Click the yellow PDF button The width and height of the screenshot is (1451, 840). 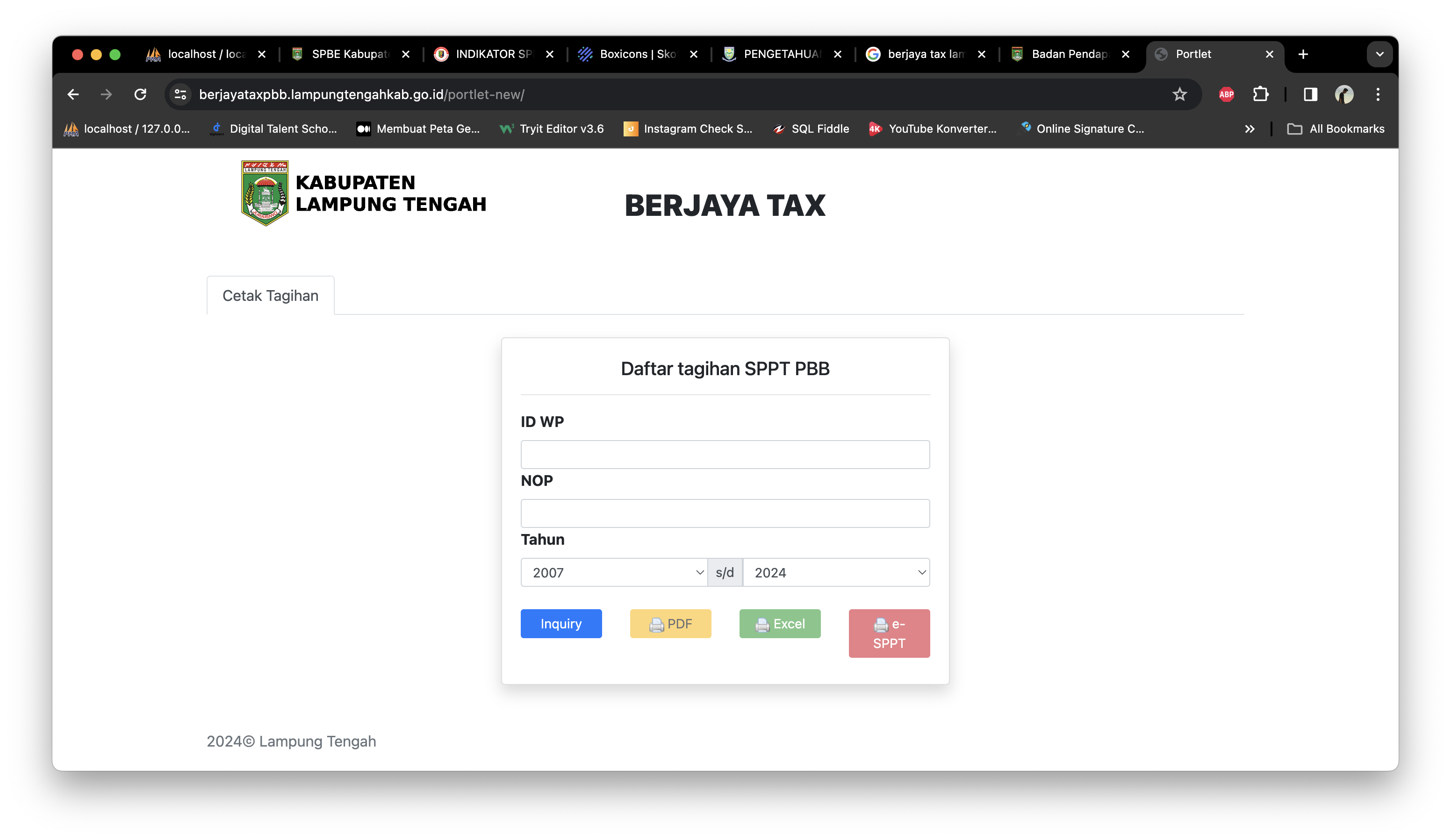coord(670,624)
